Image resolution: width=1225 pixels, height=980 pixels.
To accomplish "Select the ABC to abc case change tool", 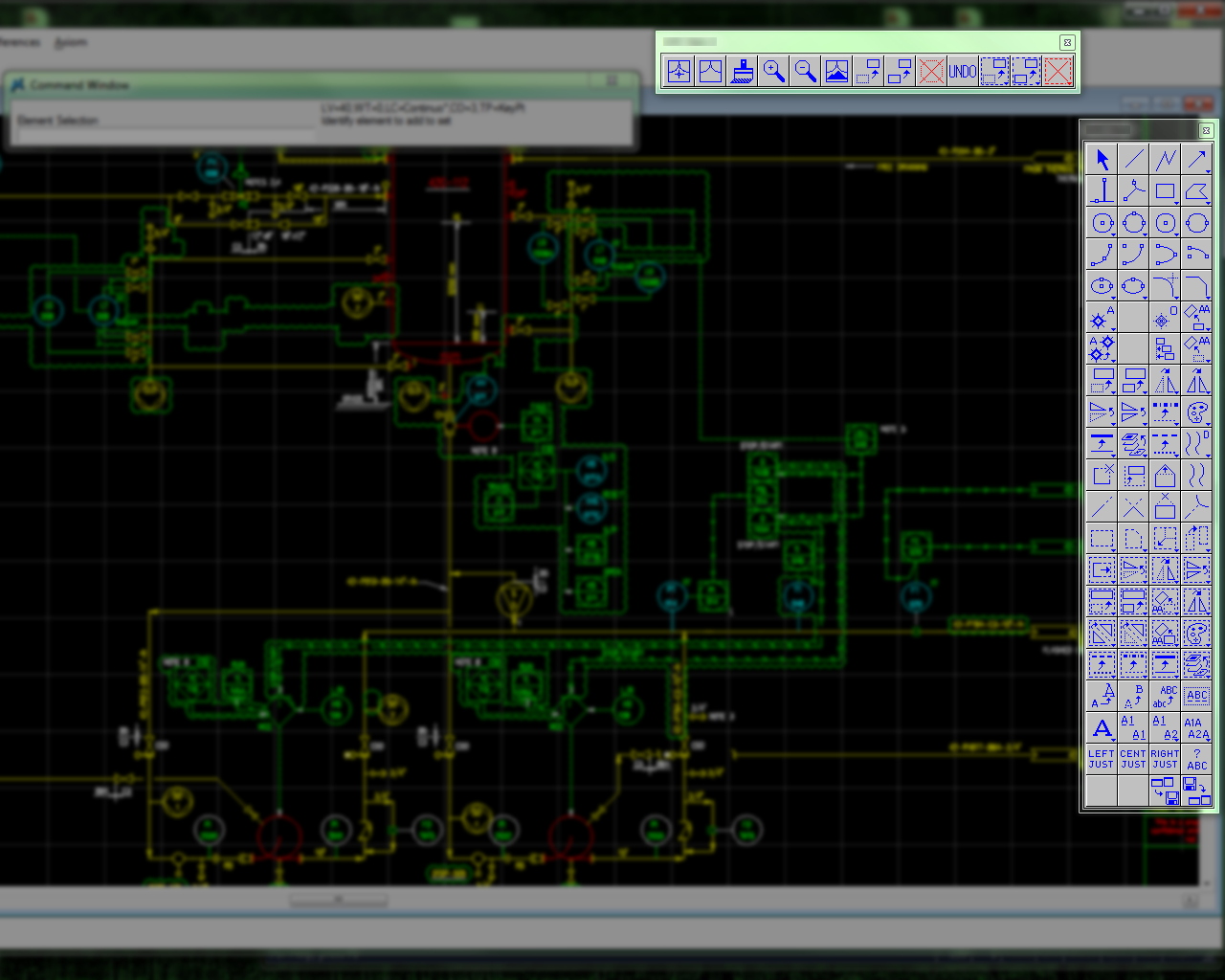I will (1166, 696).
